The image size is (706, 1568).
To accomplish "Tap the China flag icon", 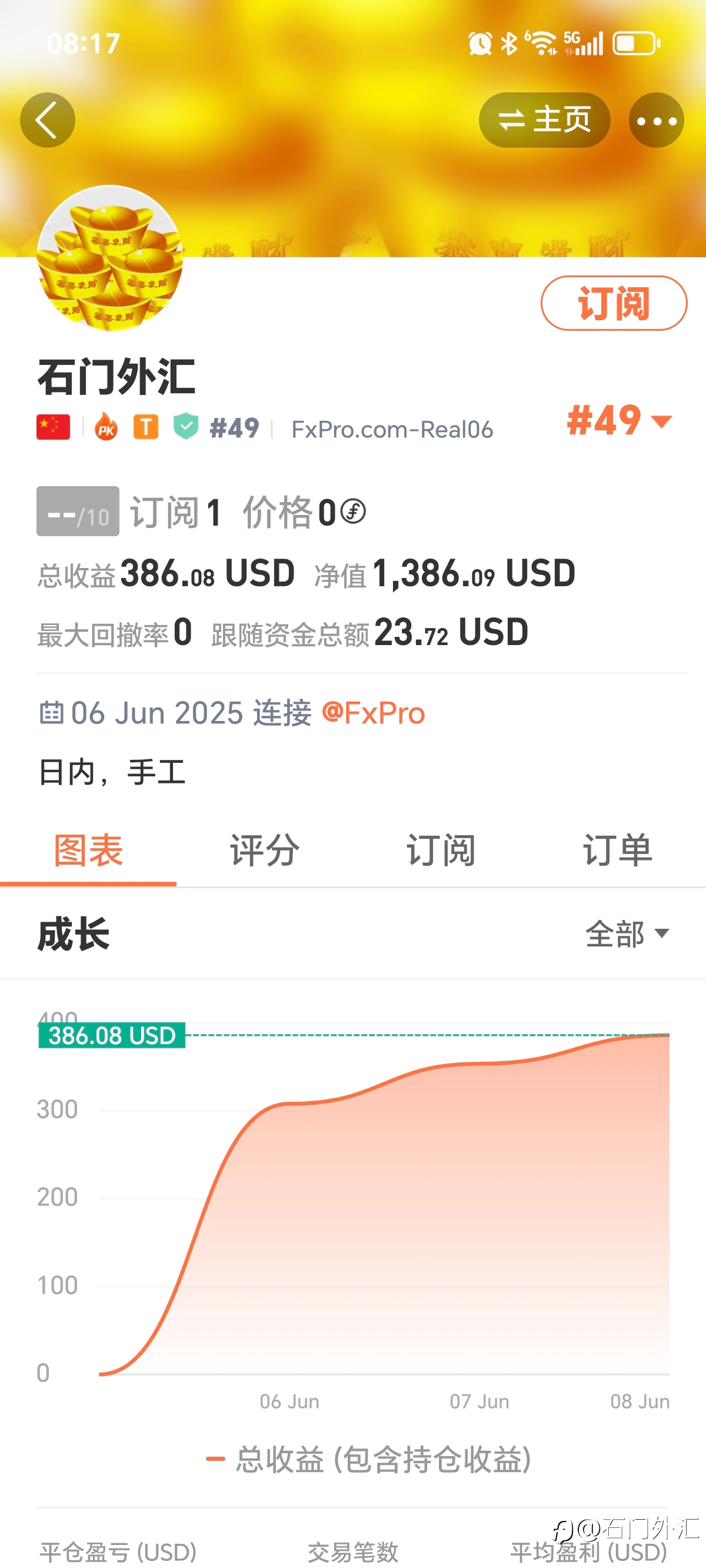I will 53,427.
